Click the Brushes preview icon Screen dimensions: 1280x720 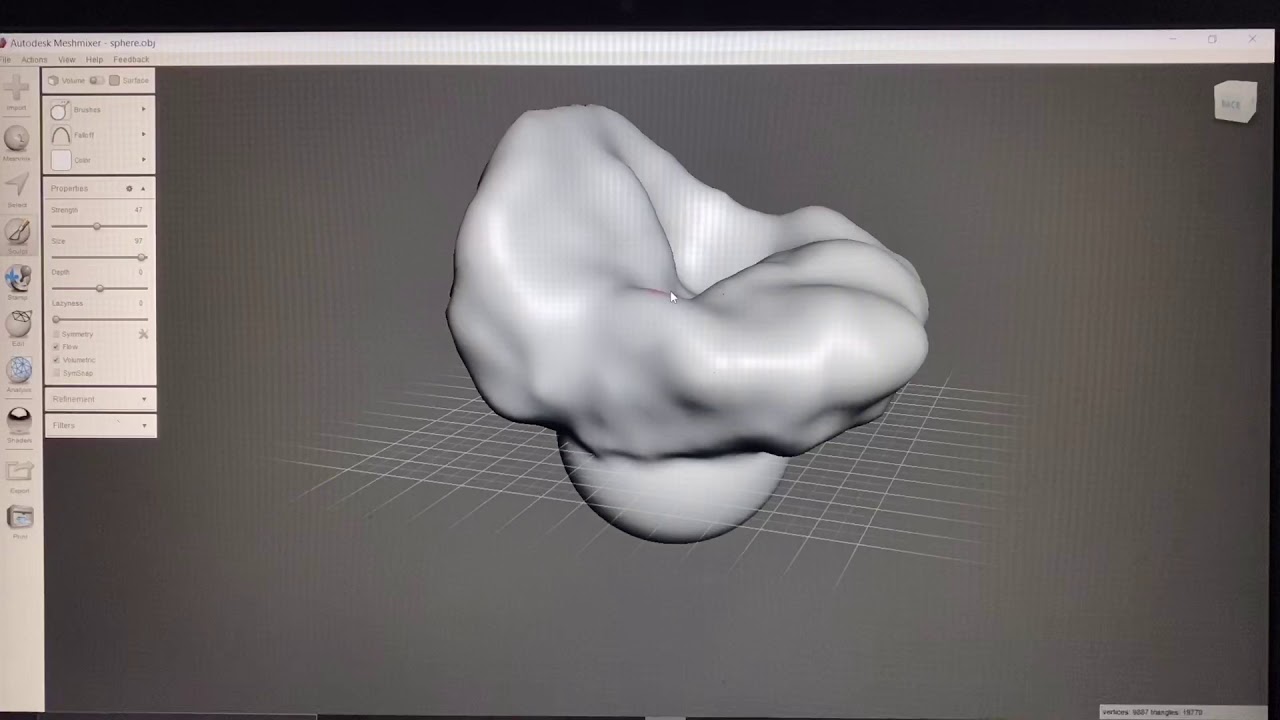point(60,110)
